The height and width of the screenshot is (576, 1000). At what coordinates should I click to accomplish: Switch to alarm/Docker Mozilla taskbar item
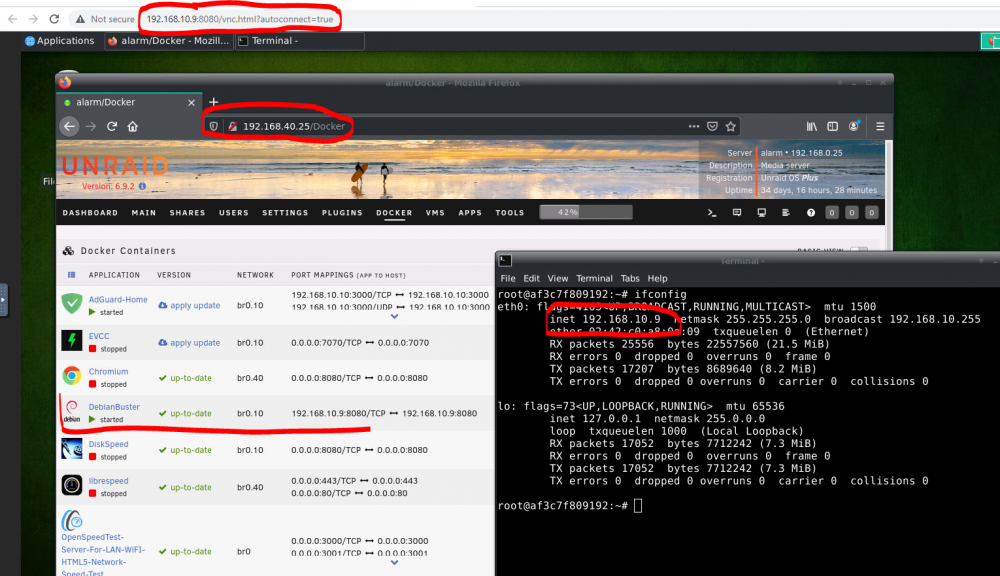pos(168,41)
